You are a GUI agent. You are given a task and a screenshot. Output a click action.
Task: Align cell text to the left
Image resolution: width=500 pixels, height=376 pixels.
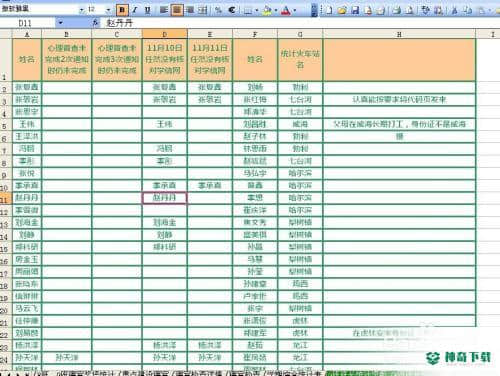point(164,10)
